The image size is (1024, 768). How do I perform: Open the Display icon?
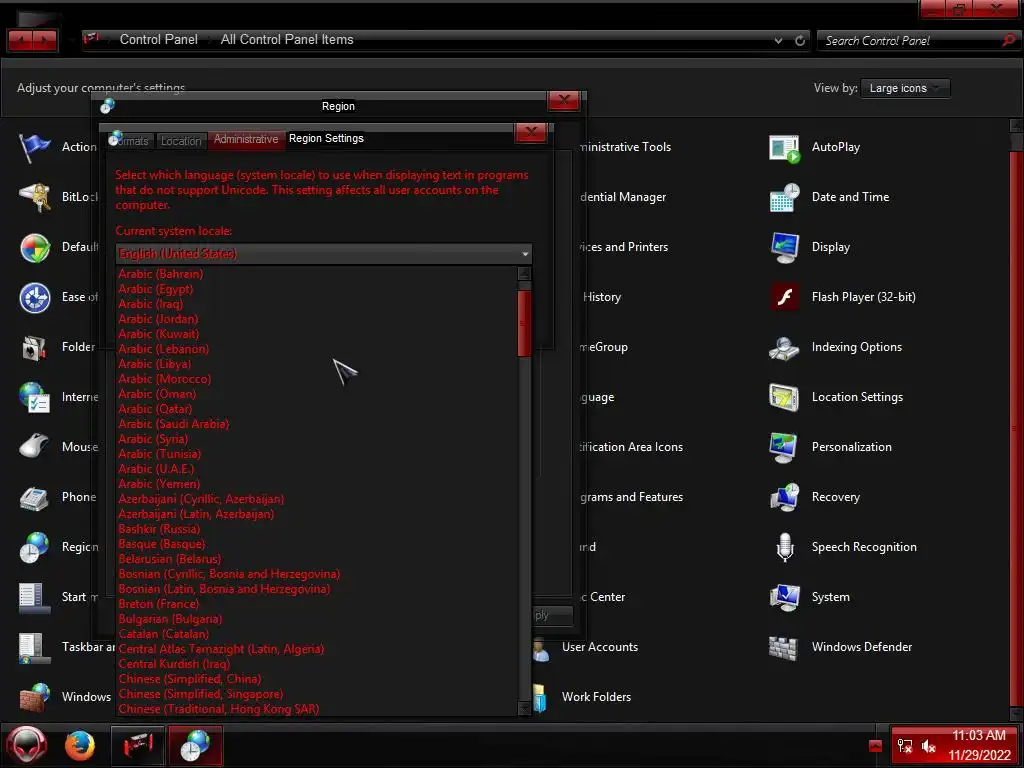point(784,248)
